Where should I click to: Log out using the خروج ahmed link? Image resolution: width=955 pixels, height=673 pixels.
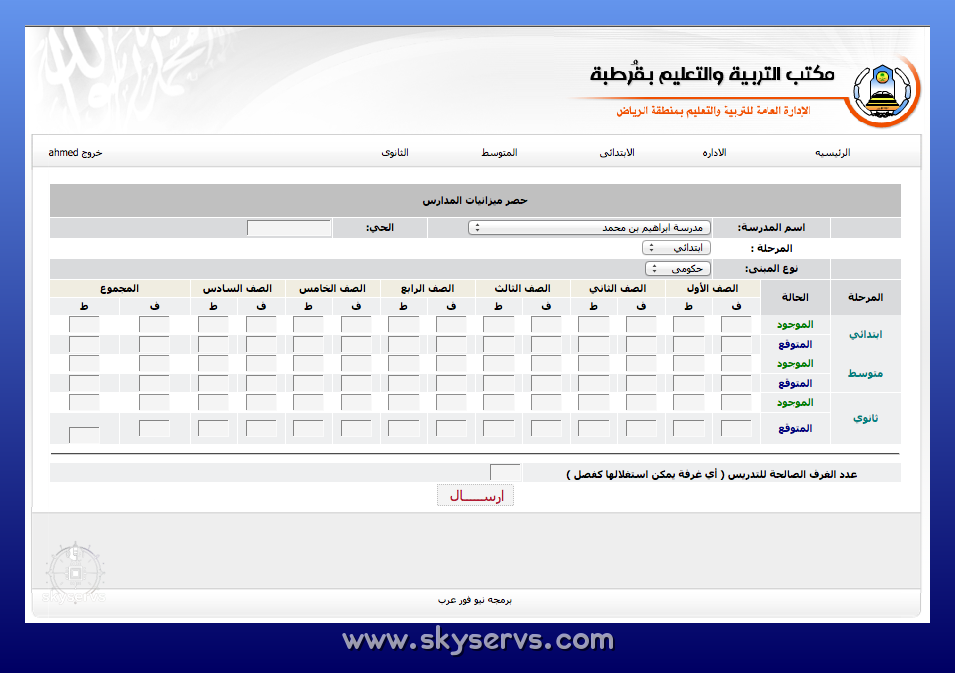(x=76, y=153)
